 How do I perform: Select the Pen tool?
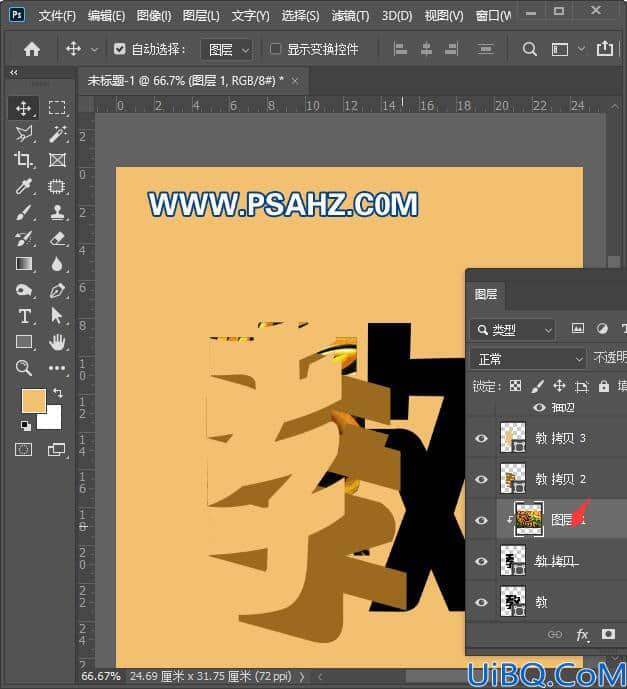click(x=57, y=290)
